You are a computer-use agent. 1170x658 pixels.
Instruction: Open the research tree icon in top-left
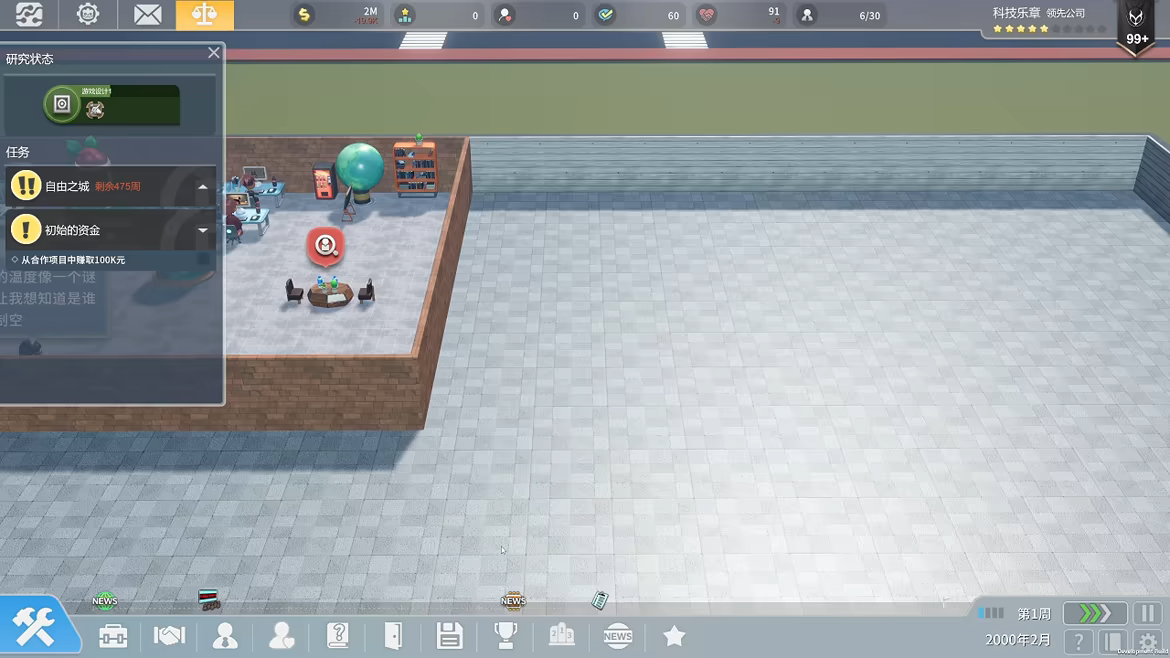29,14
